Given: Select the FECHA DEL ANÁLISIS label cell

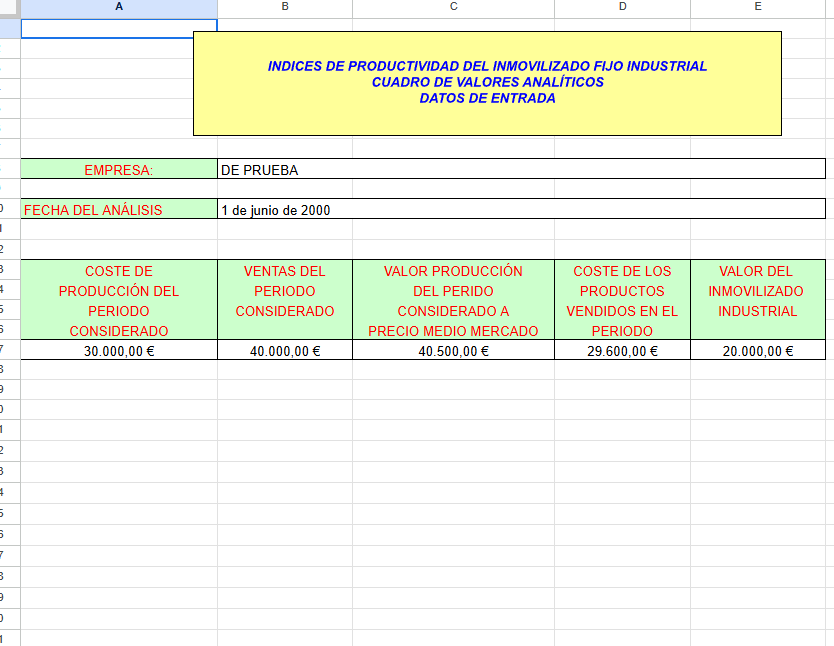Looking at the screenshot, I should [x=119, y=210].
